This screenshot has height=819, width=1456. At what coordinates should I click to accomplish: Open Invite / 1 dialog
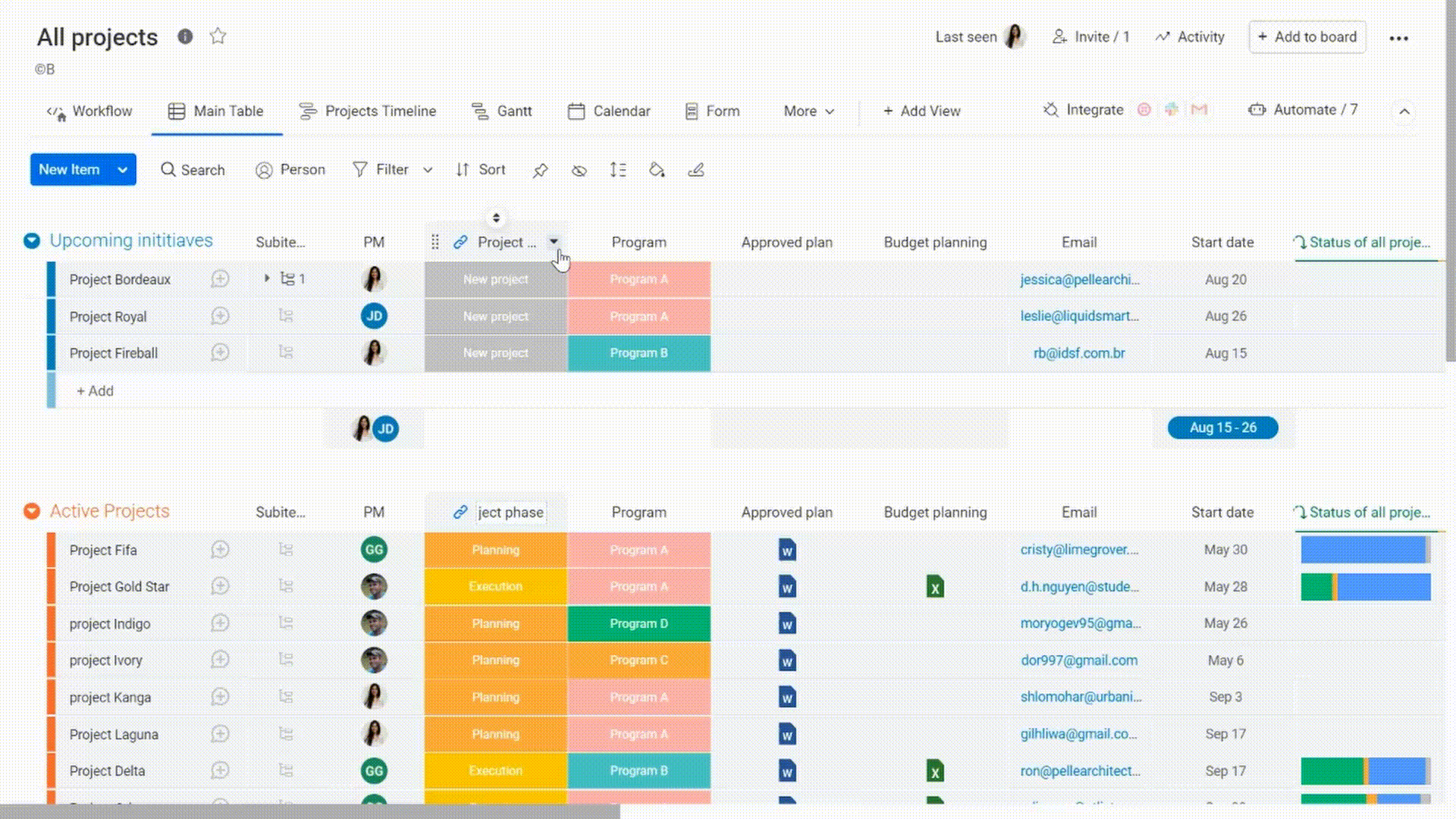(1091, 37)
